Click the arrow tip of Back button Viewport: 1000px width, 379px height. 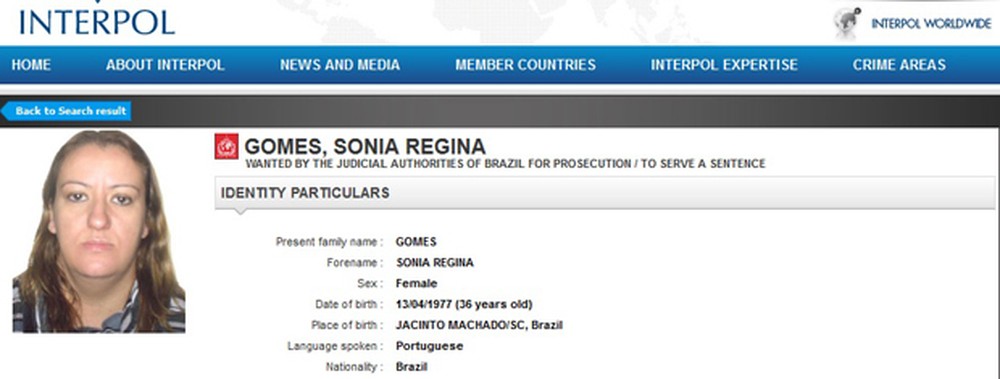click(5, 111)
